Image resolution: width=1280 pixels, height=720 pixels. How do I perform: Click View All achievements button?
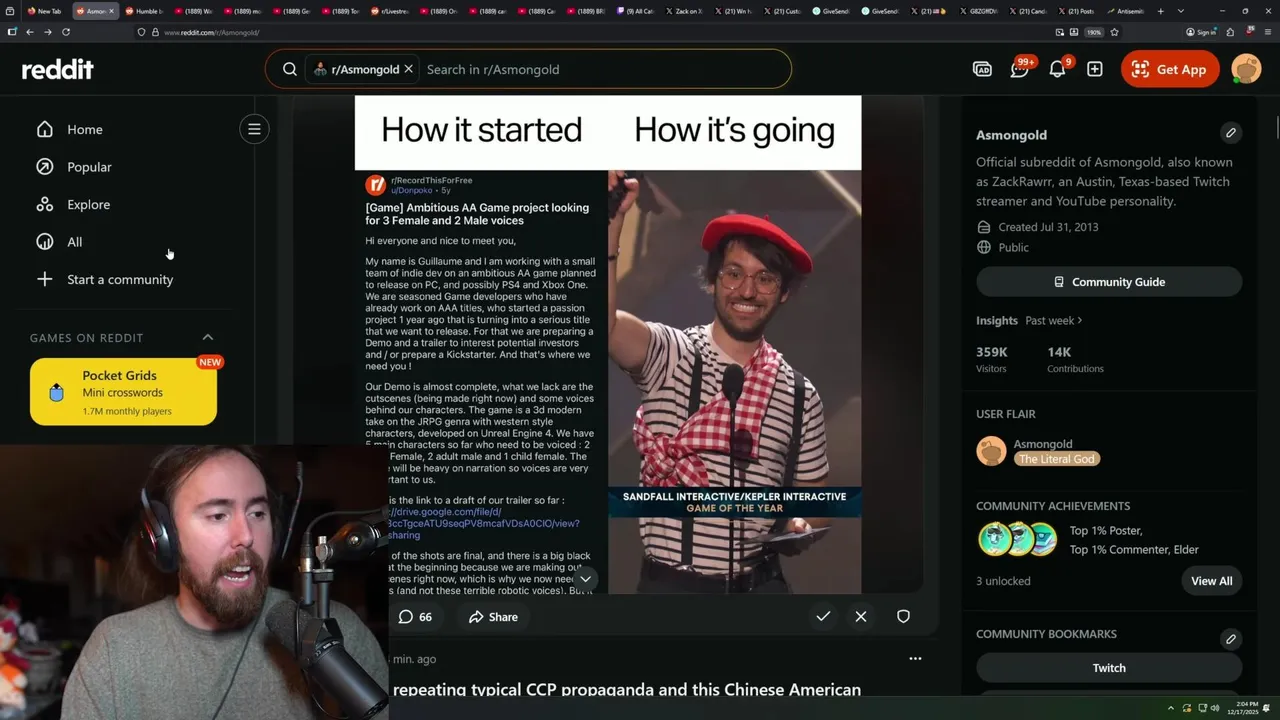pos(1211,581)
